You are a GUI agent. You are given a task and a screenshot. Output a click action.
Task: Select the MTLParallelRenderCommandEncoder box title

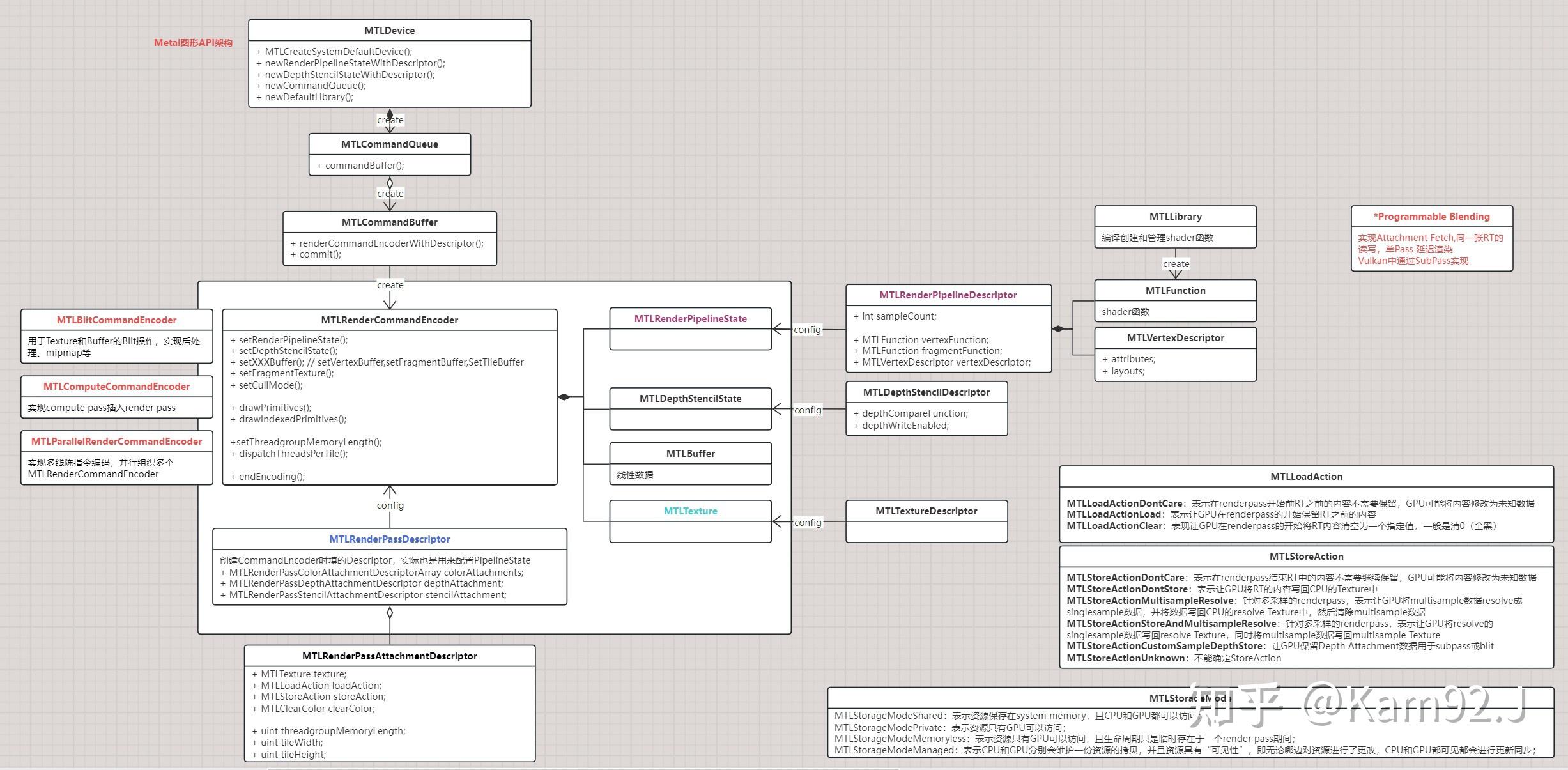click(116, 441)
